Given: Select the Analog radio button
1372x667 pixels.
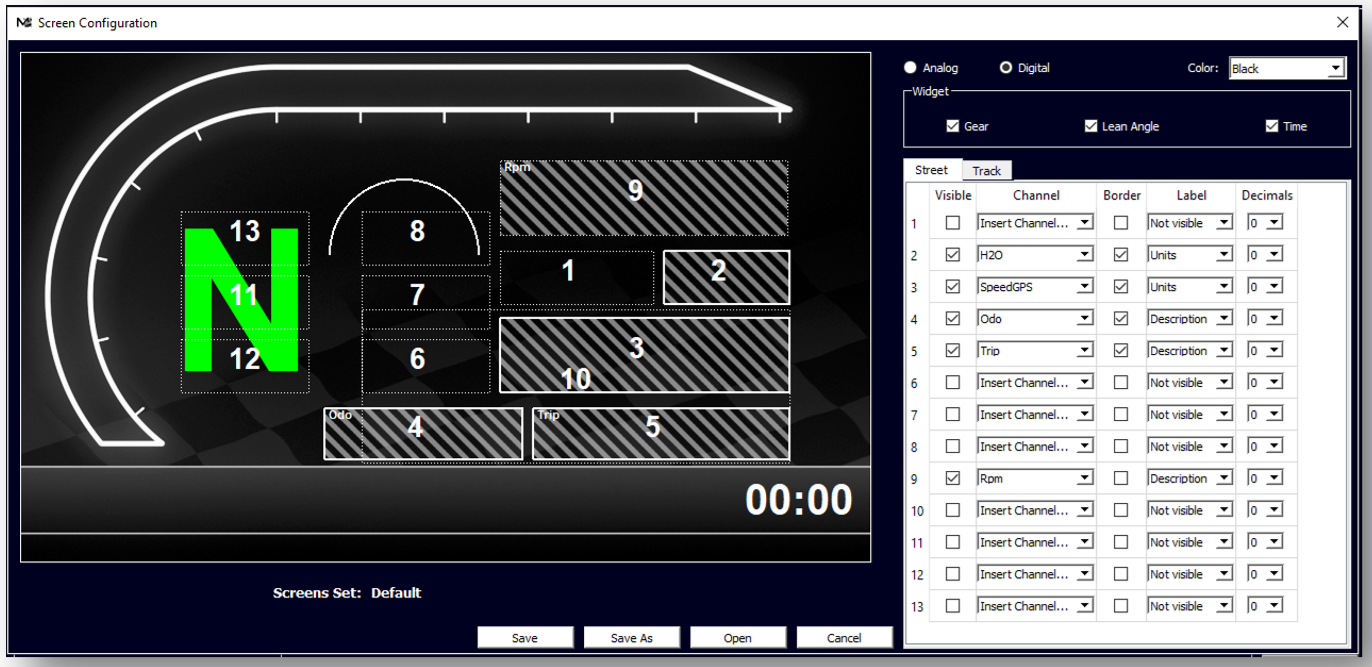Looking at the screenshot, I should tap(910, 68).
